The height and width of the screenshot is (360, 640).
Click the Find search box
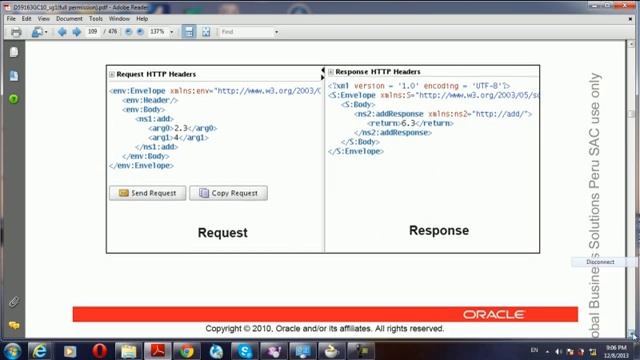[247, 32]
